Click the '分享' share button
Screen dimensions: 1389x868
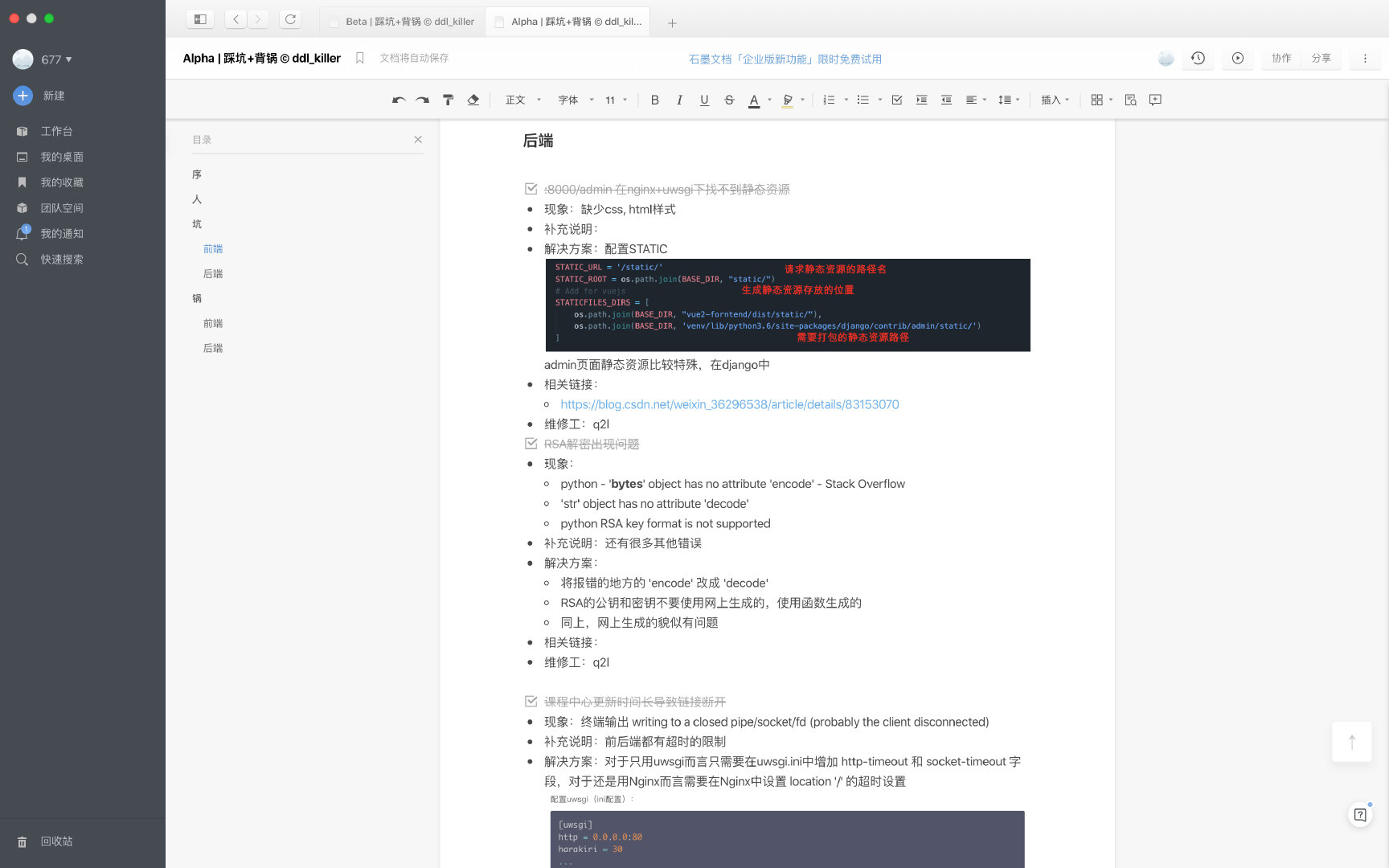coord(1321,58)
